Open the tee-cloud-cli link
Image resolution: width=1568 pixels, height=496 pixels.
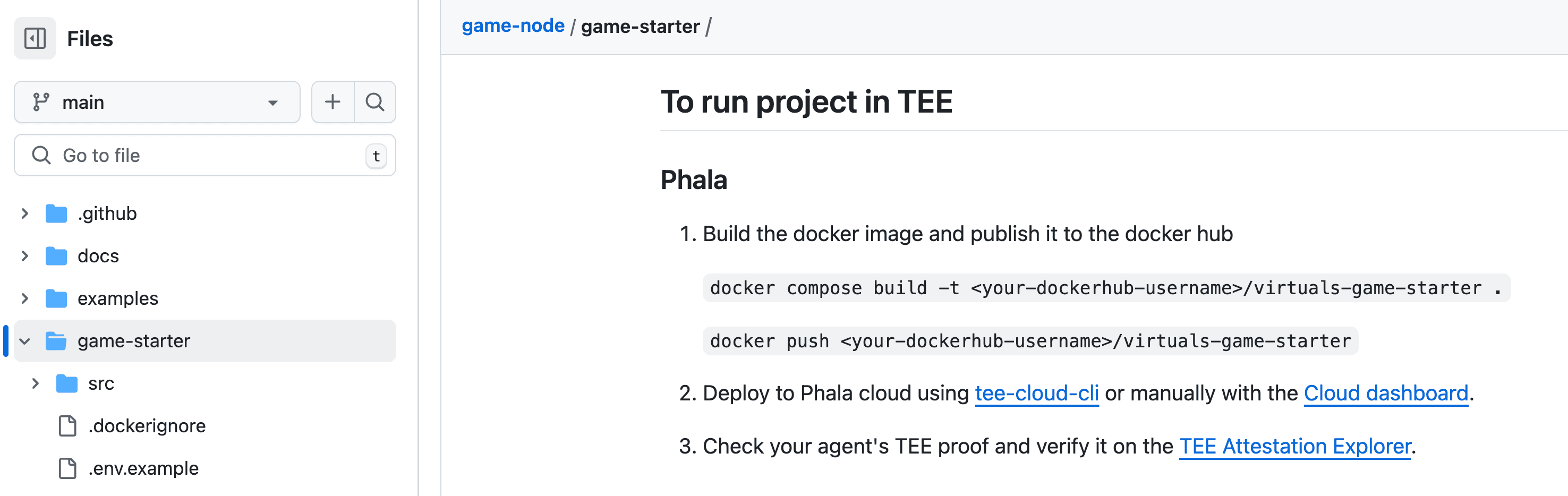pyautogui.click(x=1036, y=393)
